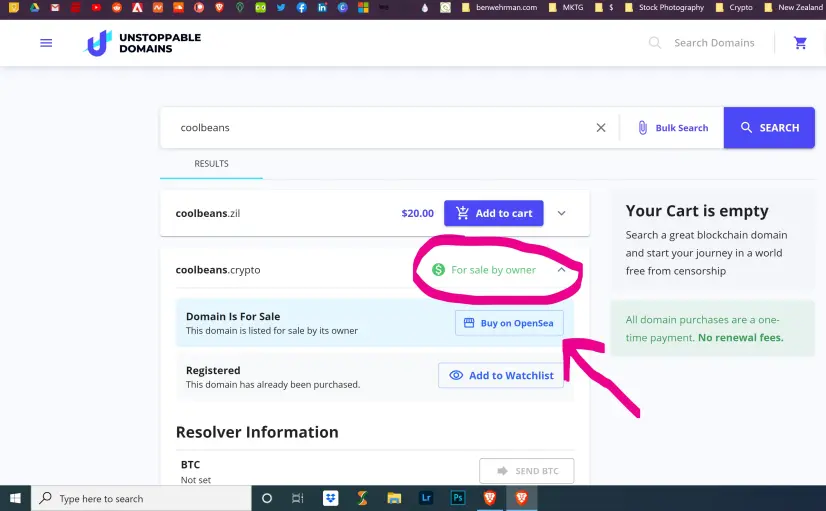
Task: Open Duolingo bookmark
Action: (x=260, y=7)
